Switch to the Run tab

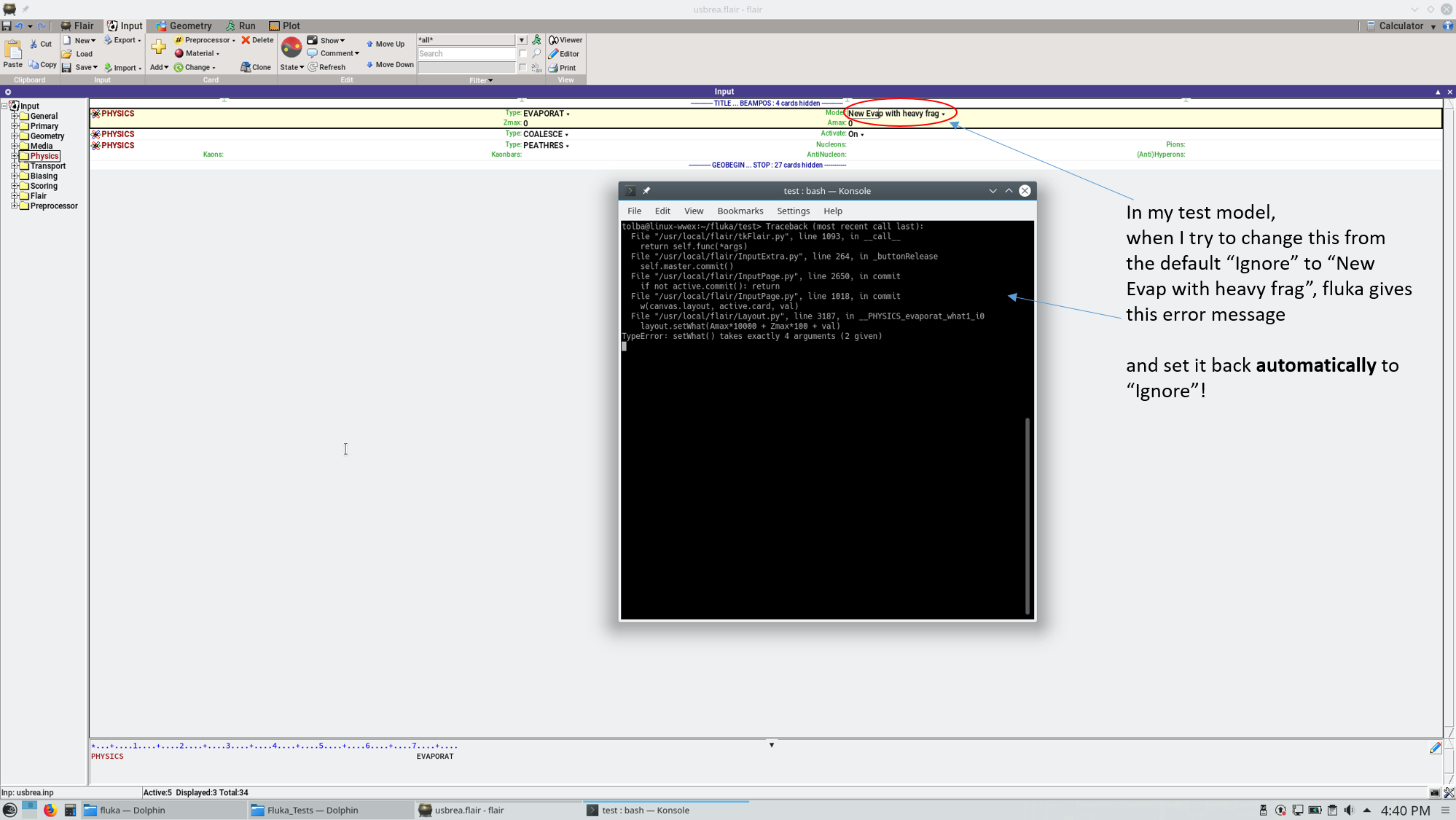[x=240, y=26]
